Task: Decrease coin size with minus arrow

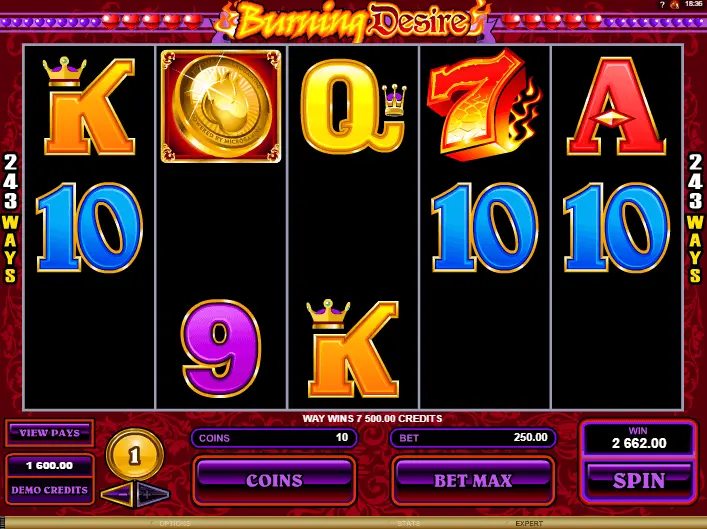Action: 118,494
